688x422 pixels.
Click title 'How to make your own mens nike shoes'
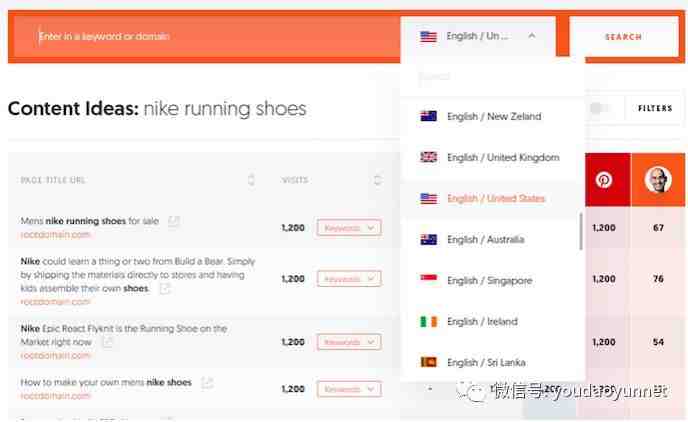coord(106,383)
